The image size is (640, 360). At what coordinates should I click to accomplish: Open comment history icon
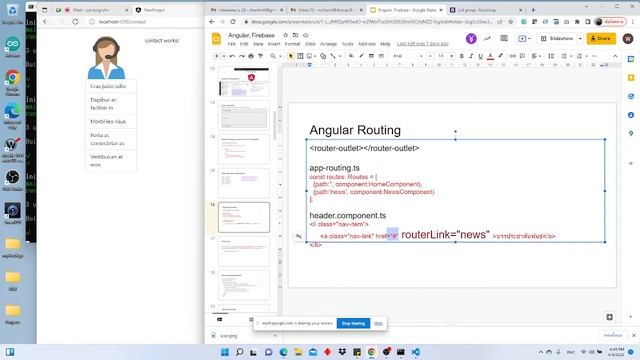(504, 38)
